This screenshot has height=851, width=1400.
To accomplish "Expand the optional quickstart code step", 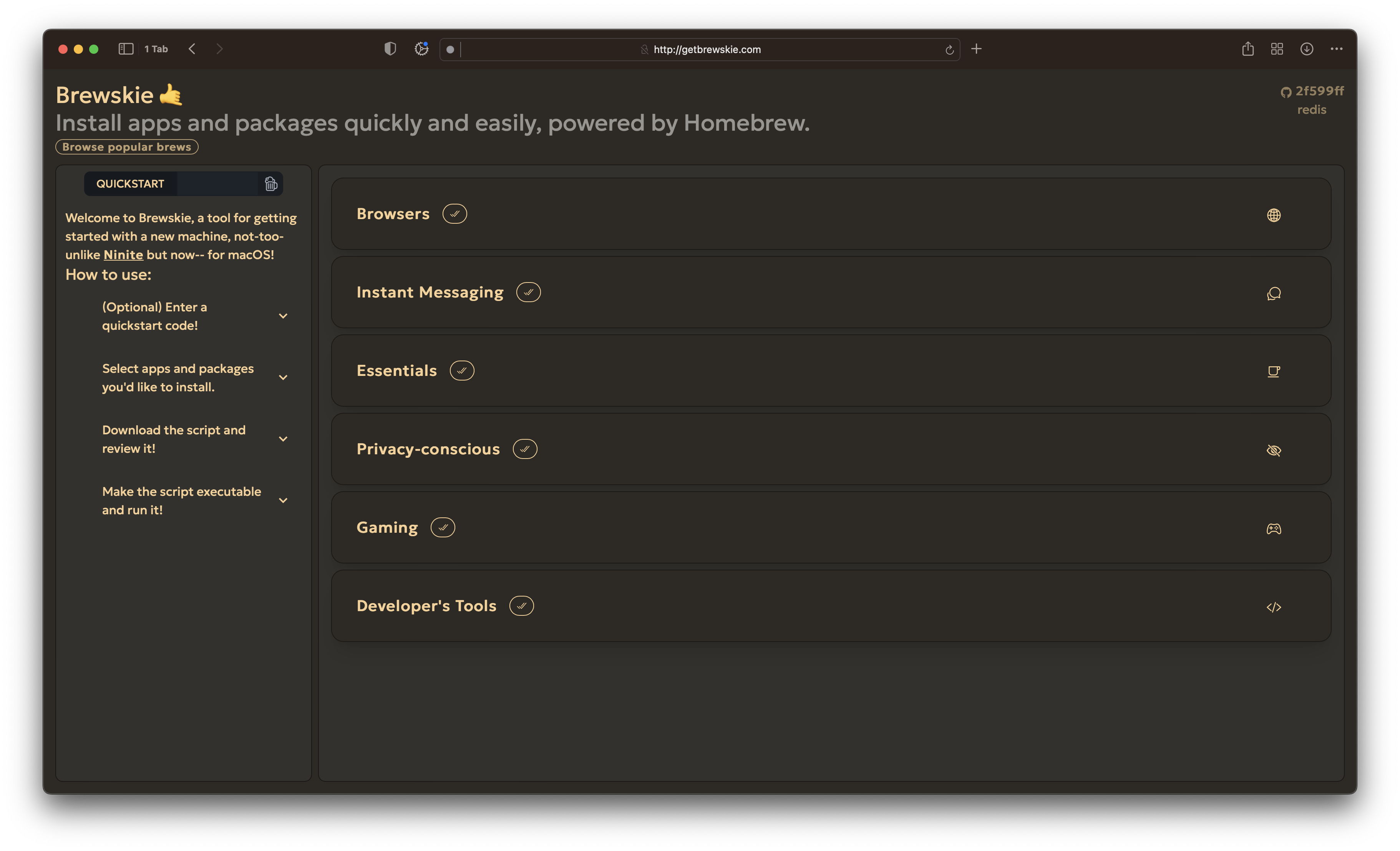I will tap(283, 316).
